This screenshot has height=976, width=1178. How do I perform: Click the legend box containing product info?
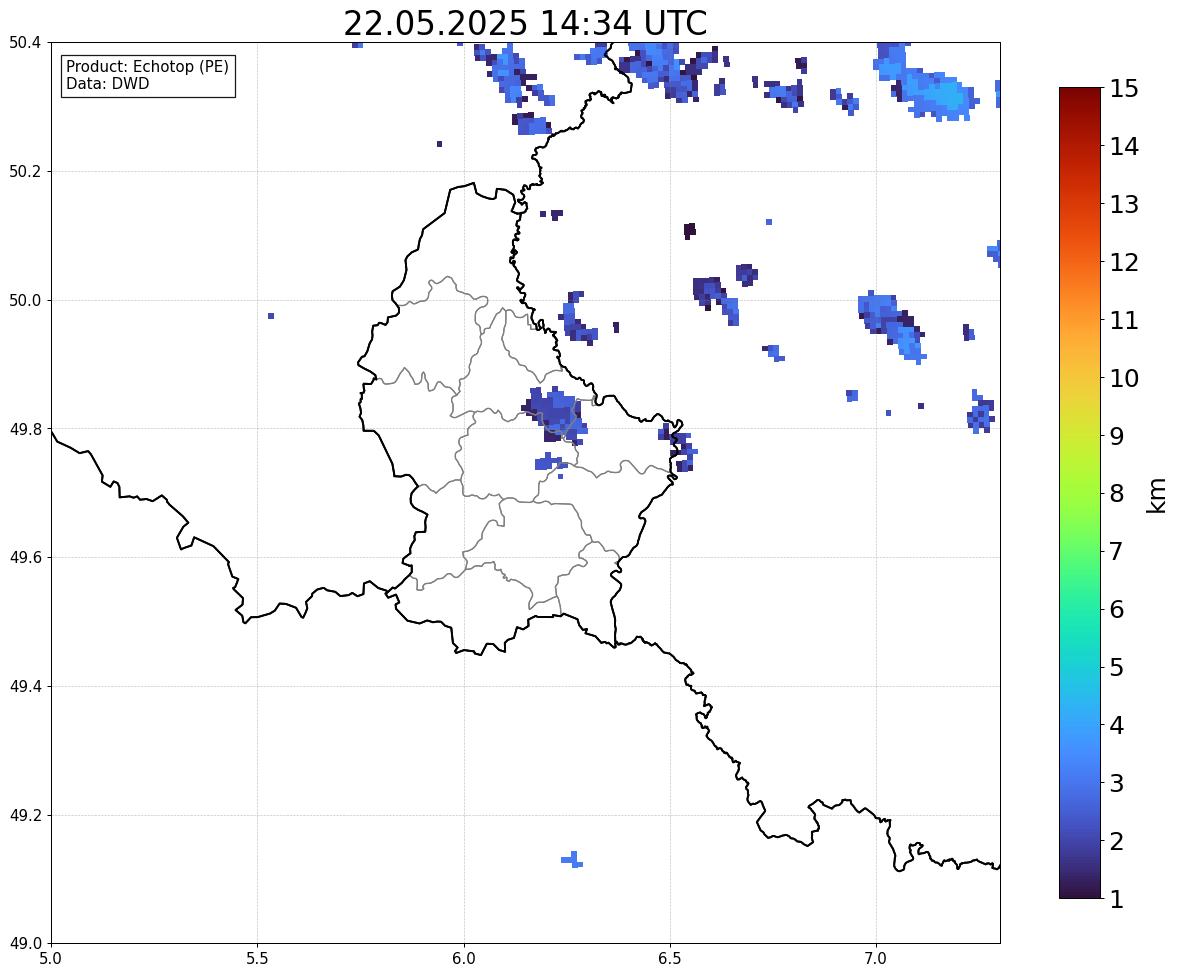tap(148, 75)
